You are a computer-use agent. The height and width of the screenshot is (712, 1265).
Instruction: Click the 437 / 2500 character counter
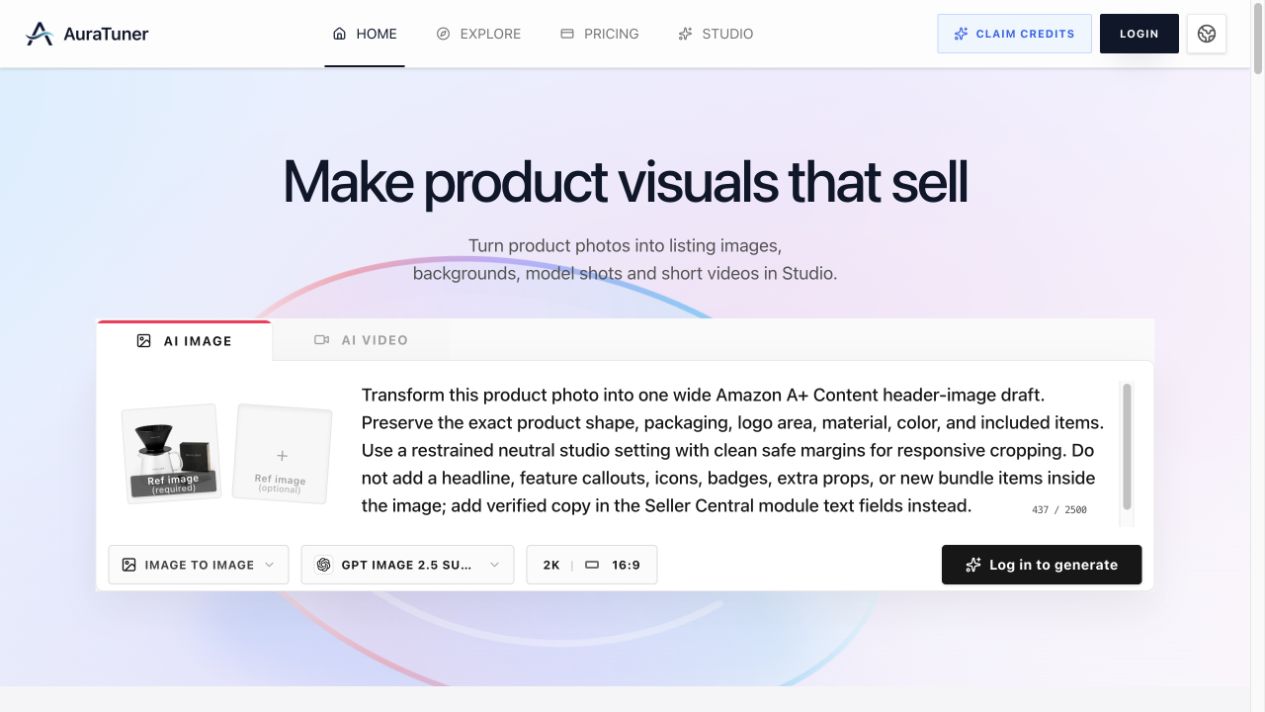1059,510
